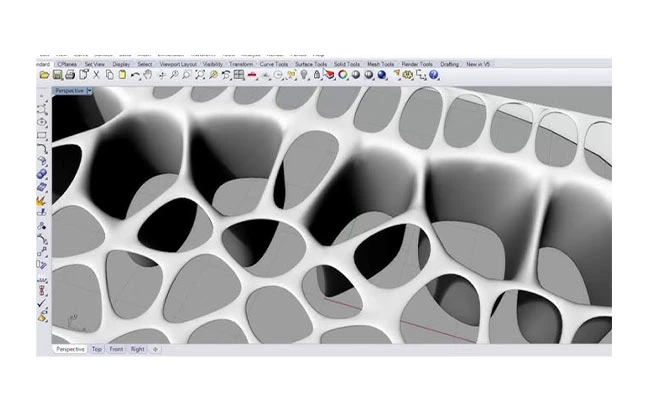Click the black check mark sidebar icon
This screenshot has width=650, height=409.
(x=41, y=304)
